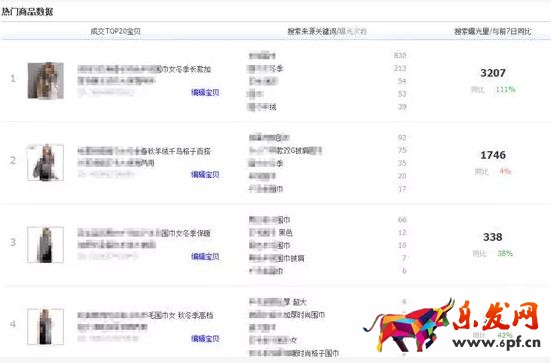Click exposure value 338

493,237
